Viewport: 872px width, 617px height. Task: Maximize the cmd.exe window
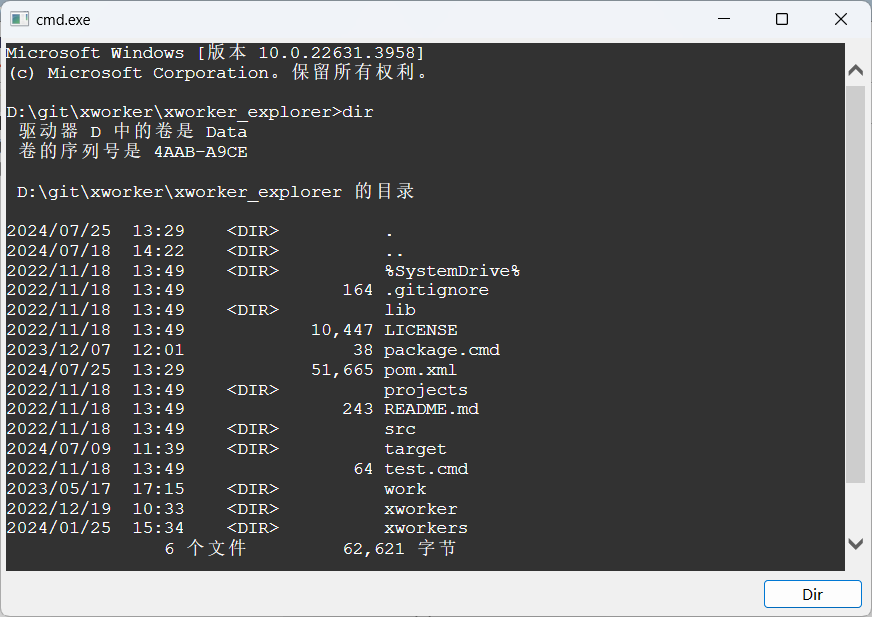[782, 19]
